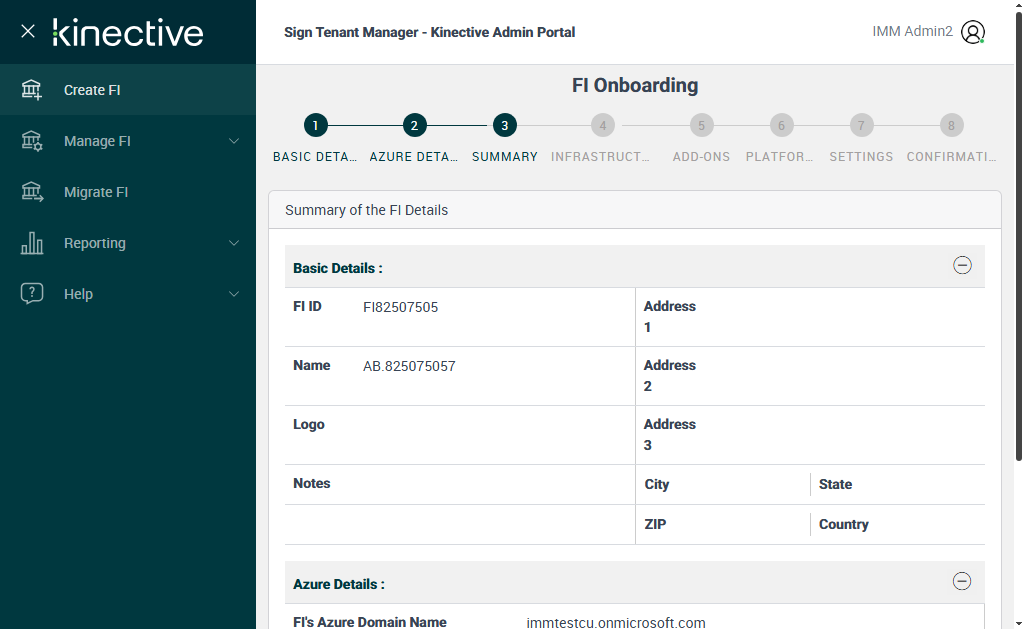This screenshot has width=1024, height=629.
Task: Click the Manage FI gear-bank icon
Action: click(32, 141)
